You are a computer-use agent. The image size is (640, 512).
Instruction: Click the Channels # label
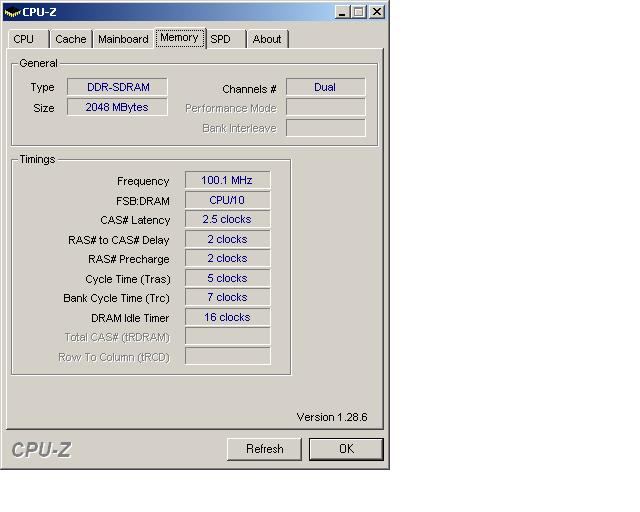[249, 89]
